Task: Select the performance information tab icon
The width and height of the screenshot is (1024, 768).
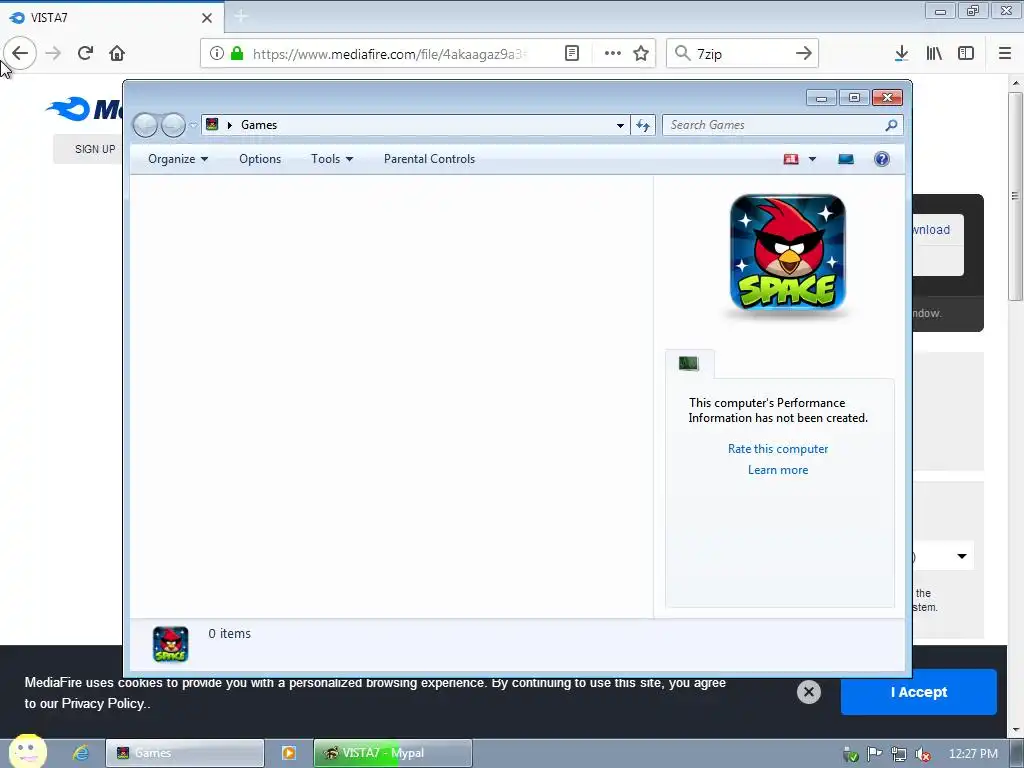Action: [x=689, y=363]
